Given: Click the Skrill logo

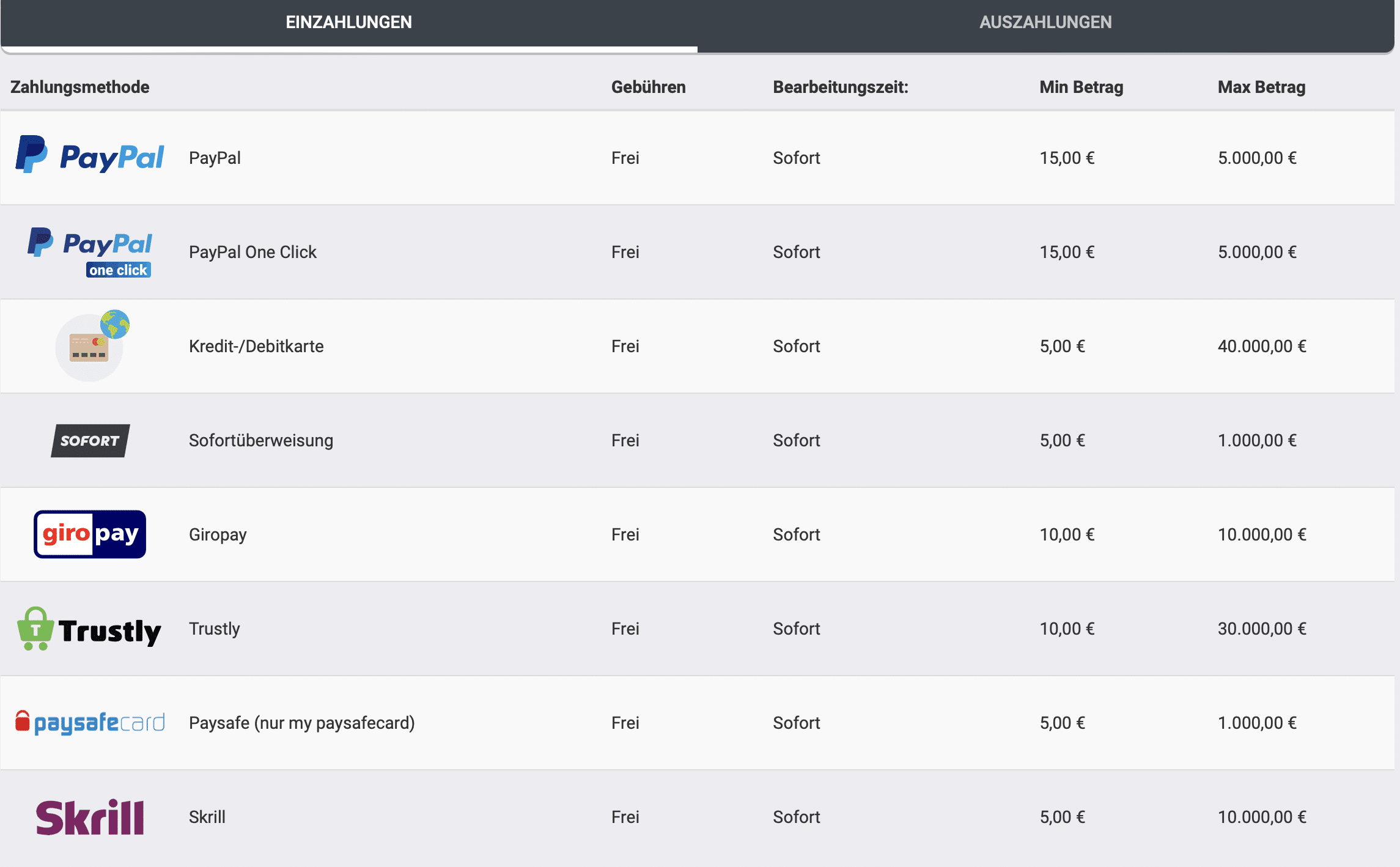Looking at the screenshot, I should pyautogui.click(x=90, y=817).
